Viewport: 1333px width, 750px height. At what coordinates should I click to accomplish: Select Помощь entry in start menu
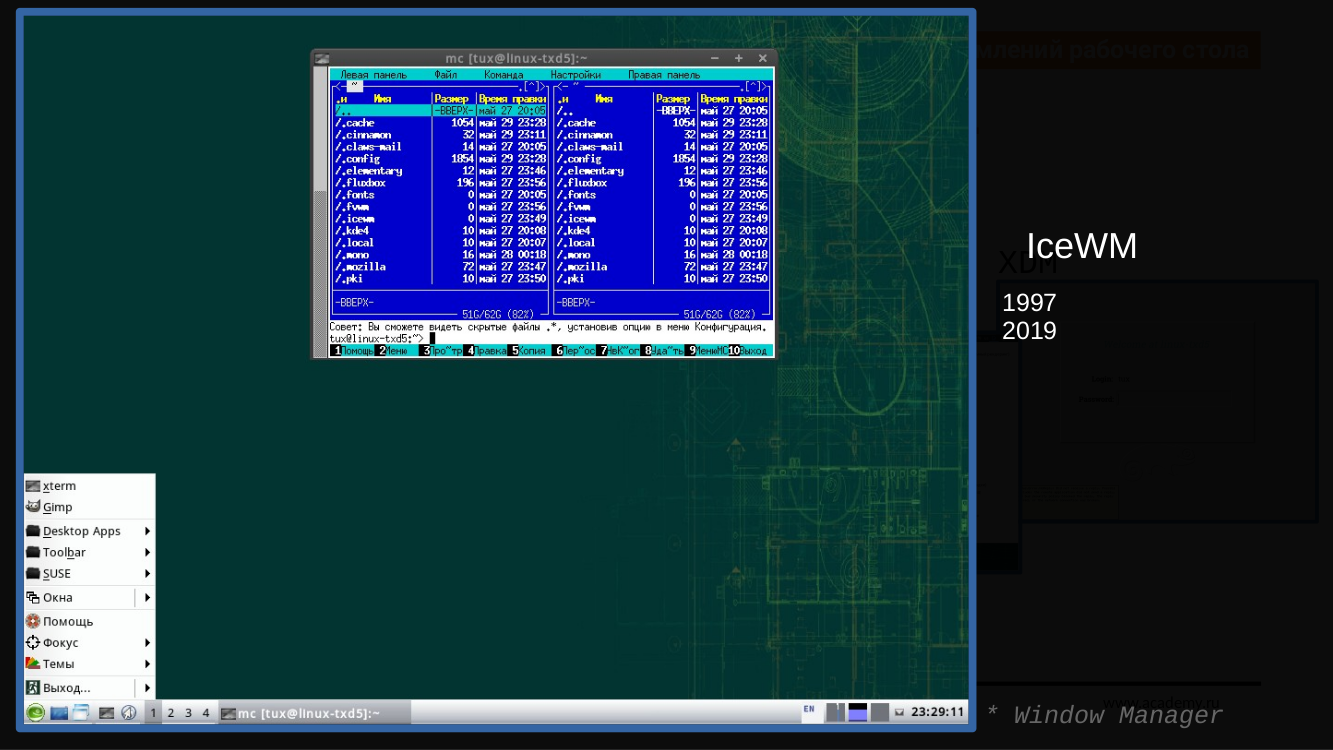pos(90,621)
